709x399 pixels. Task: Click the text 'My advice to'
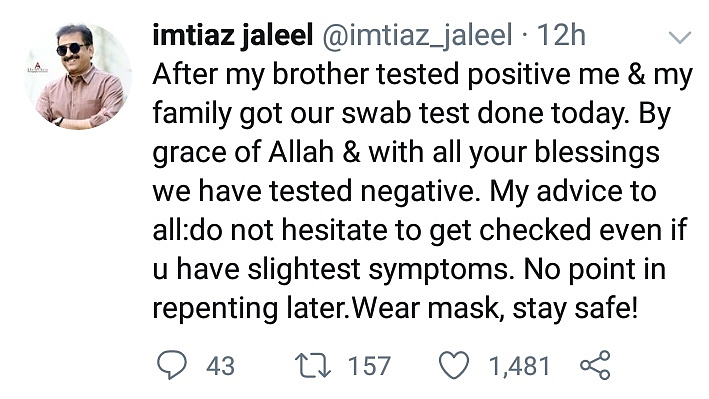[573, 191]
